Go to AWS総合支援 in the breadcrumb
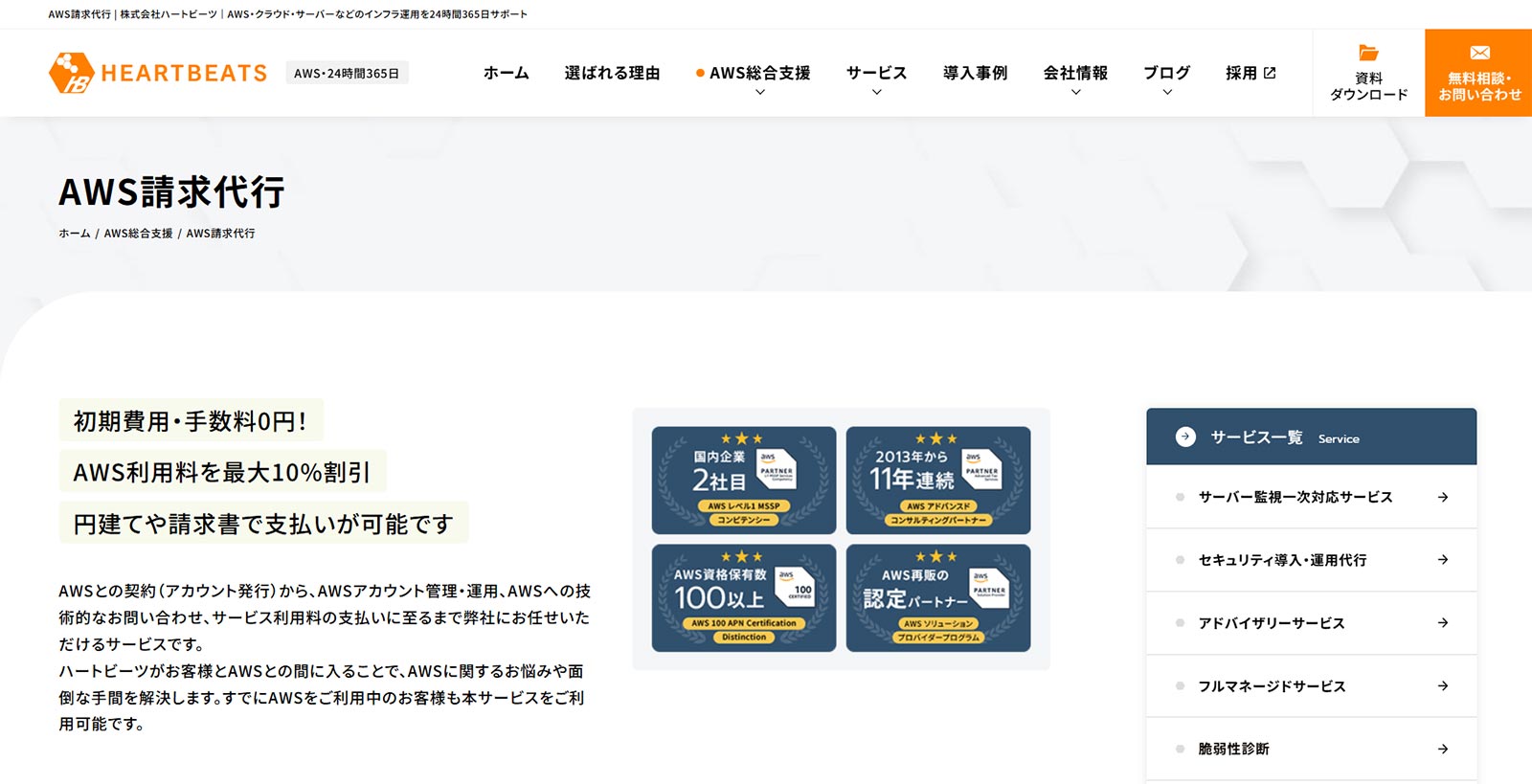 (x=139, y=234)
